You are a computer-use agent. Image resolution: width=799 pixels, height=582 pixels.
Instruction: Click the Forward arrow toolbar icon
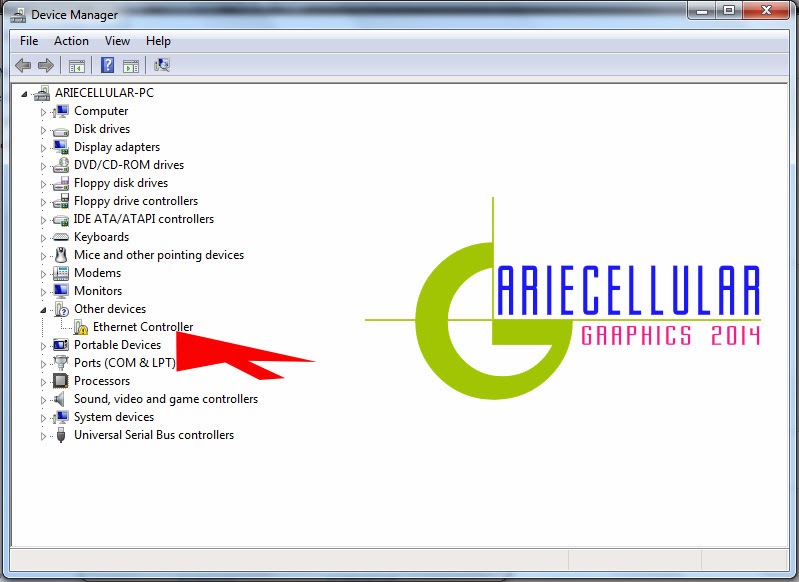pos(46,65)
